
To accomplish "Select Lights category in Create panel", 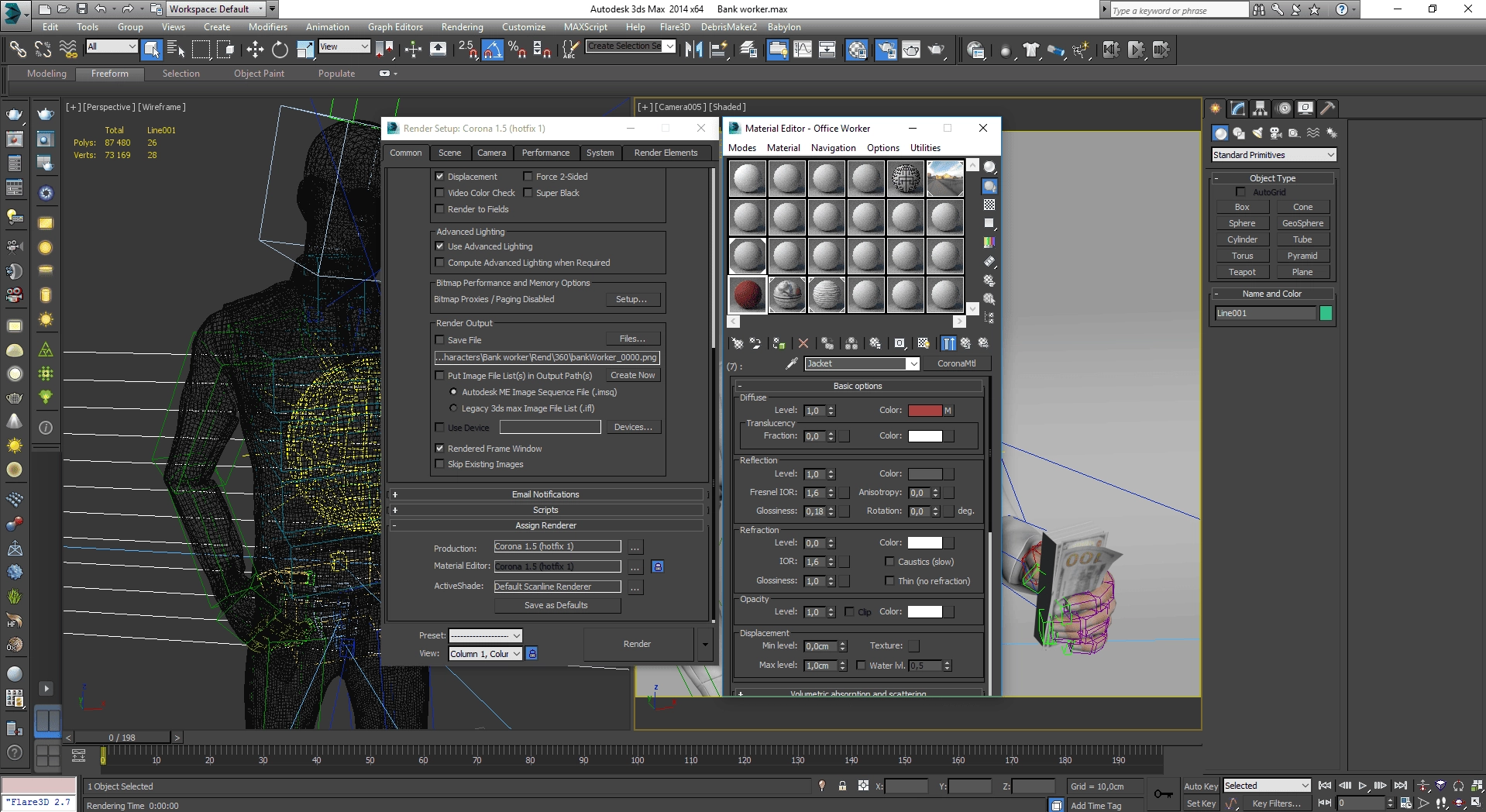I will 1257,133.
